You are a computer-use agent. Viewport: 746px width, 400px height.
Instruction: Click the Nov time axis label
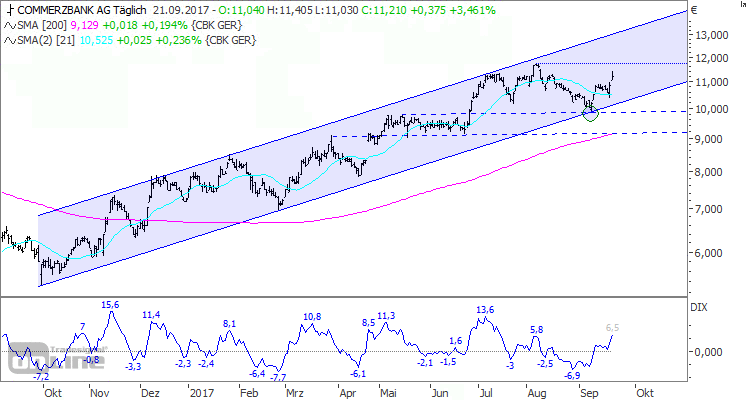point(99,393)
